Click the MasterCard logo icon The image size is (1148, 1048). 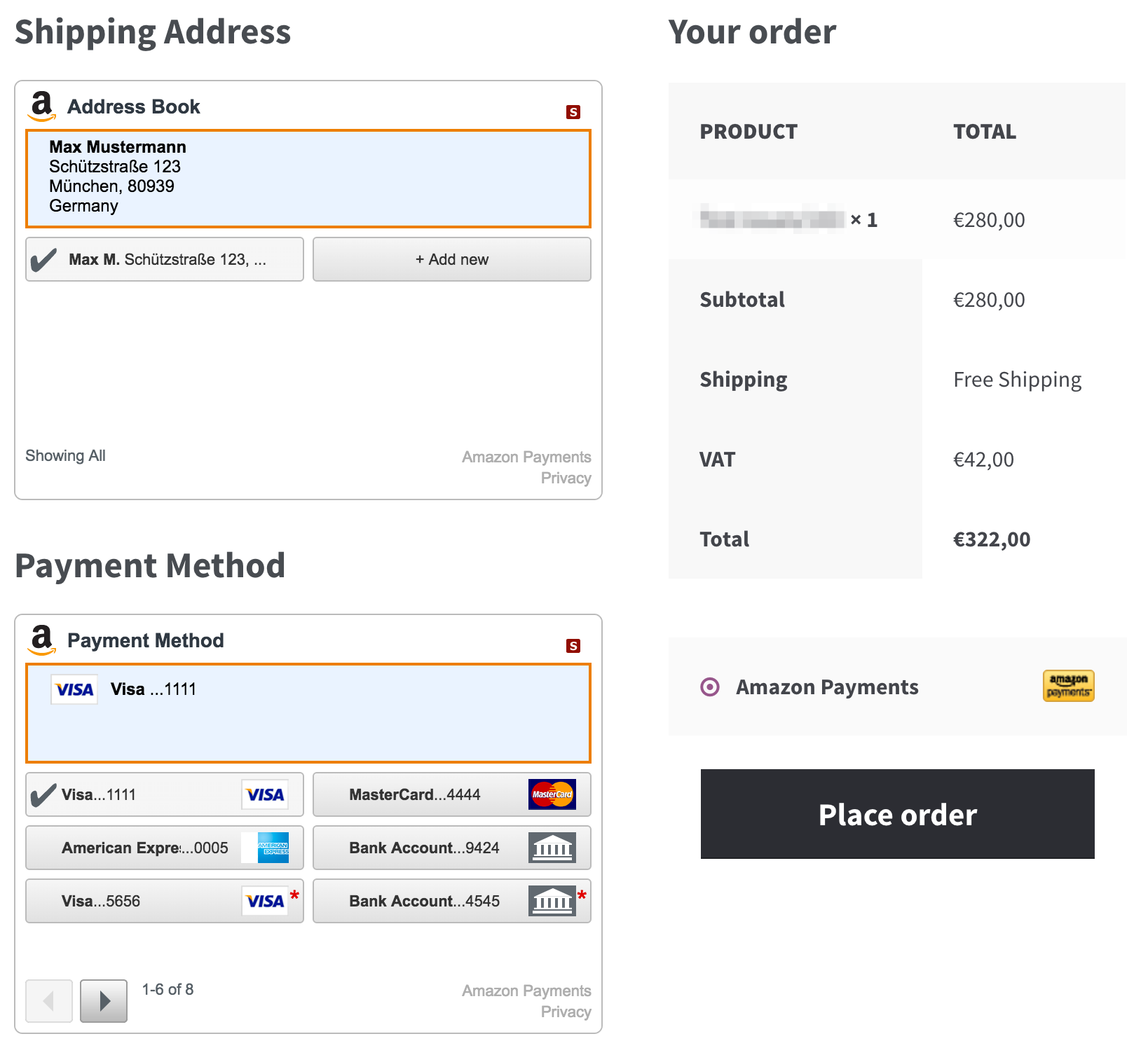552,794
